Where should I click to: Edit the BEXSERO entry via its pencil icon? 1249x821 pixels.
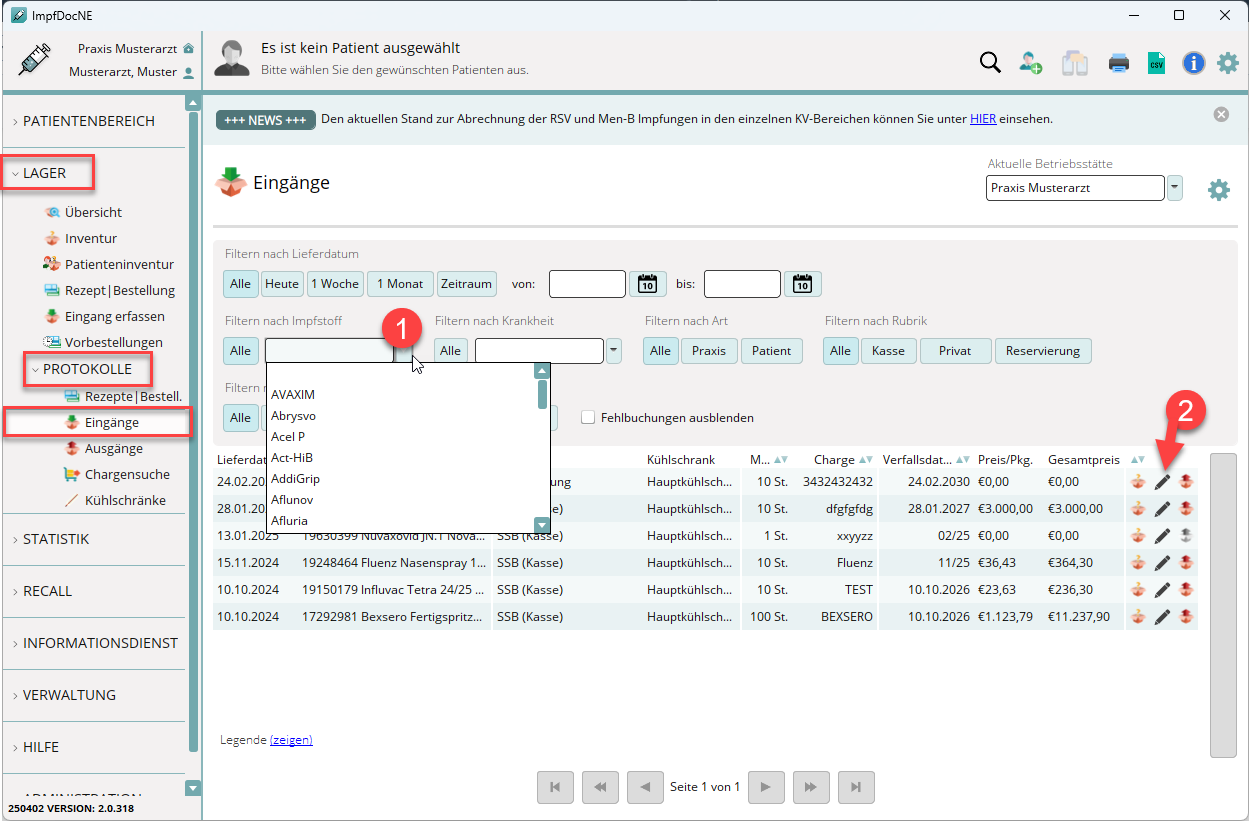[x=1162, y=617]
